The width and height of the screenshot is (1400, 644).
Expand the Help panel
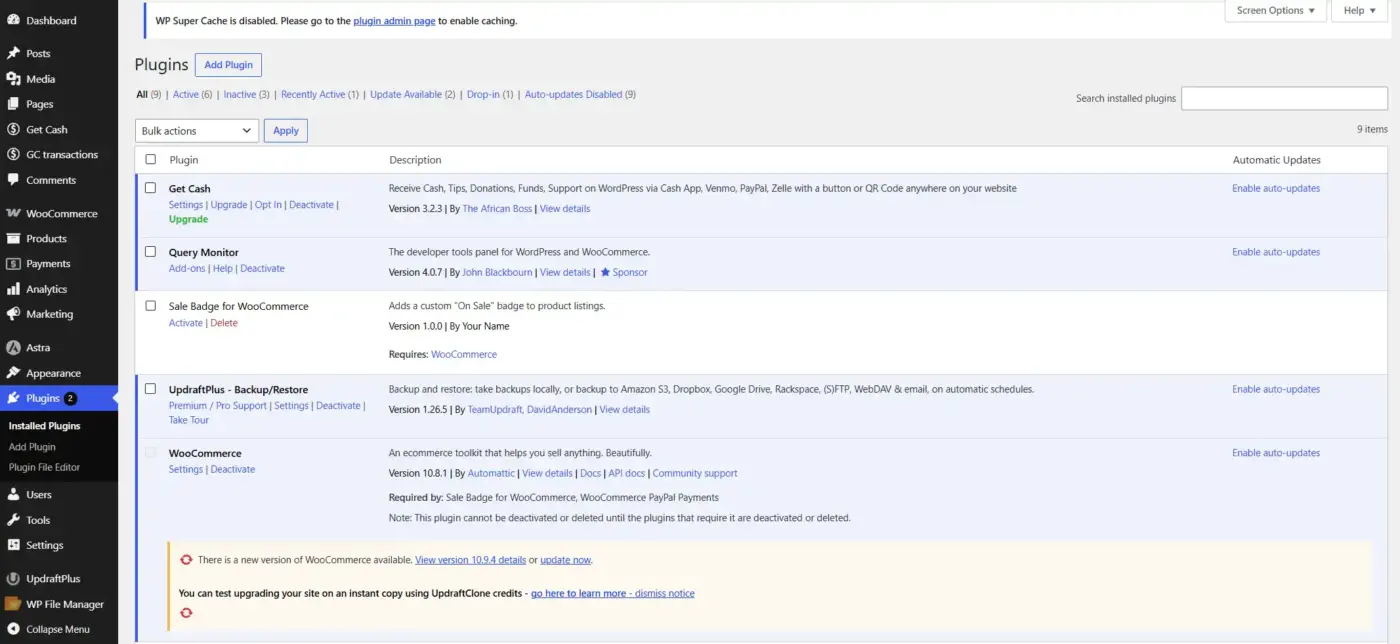[x=1360, y=10]
